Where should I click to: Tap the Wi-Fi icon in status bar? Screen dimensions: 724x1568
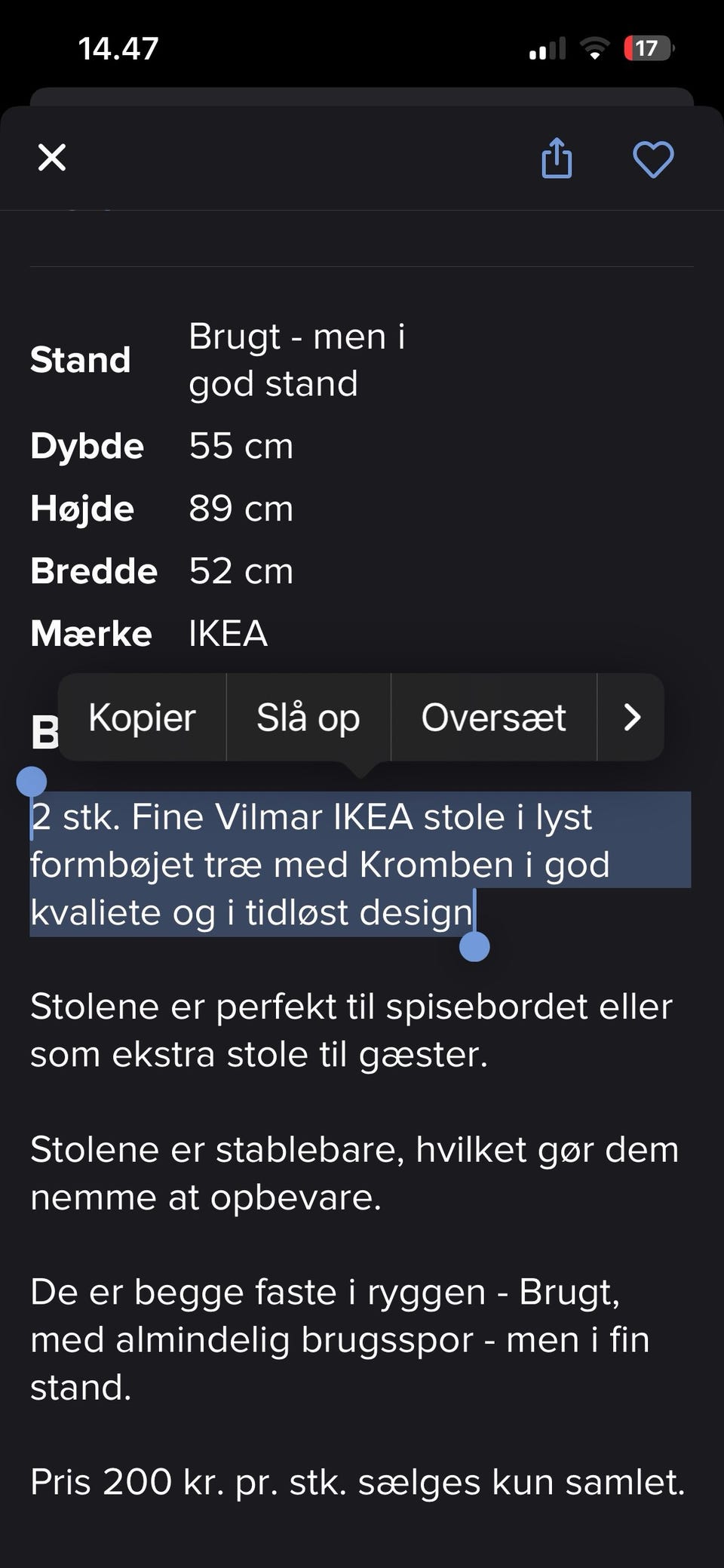tap(594, 50)
